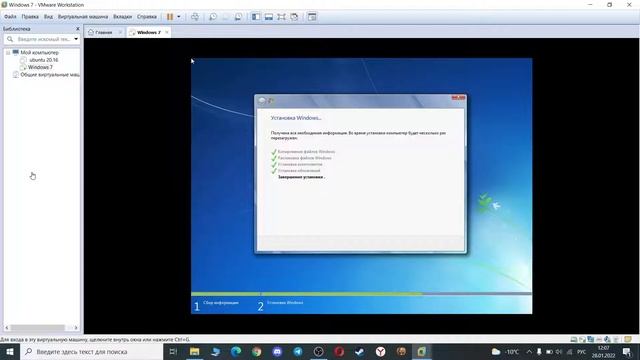Click the taskbar search box
Image resolution: width=640 pixels, height=360 pixels.
(x=91, y=351)
